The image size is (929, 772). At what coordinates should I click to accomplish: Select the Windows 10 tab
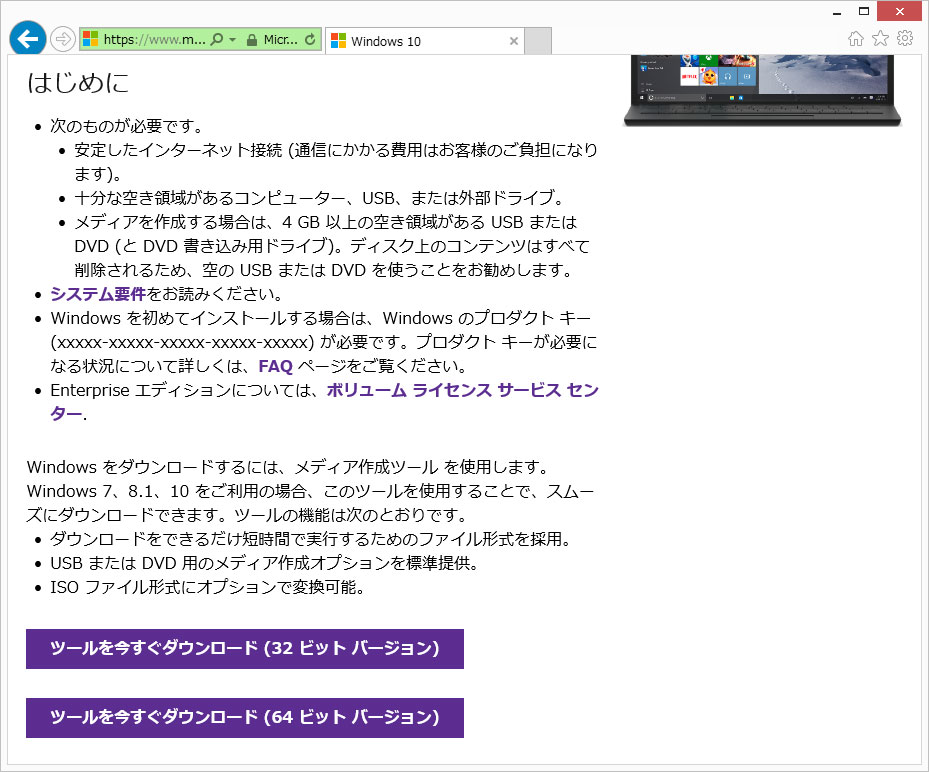424,41
